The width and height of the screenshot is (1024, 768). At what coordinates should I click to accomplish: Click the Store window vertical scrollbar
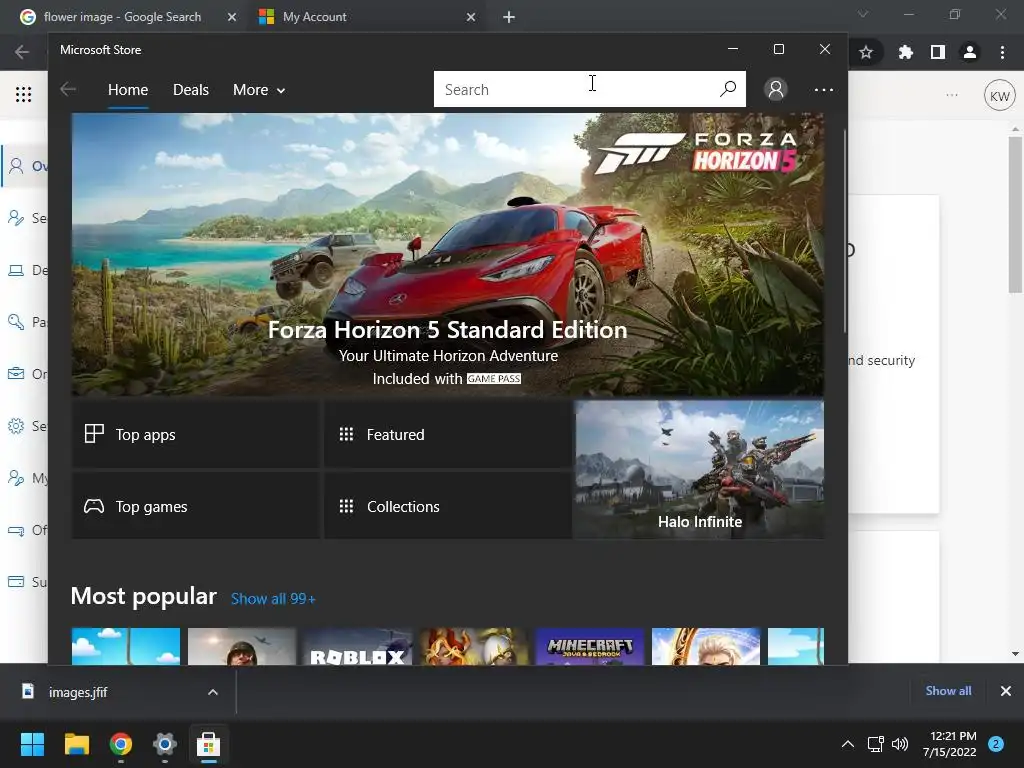point(844,232)
